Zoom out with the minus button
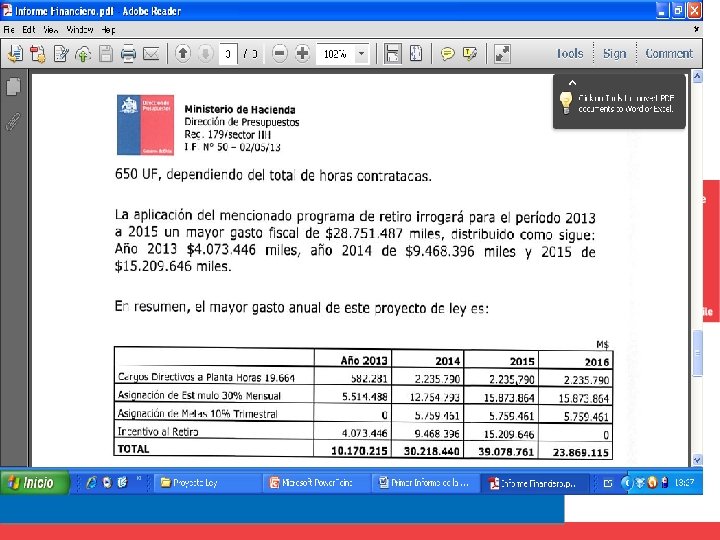The height and width of the screenshot is (540, 720). 280,54
